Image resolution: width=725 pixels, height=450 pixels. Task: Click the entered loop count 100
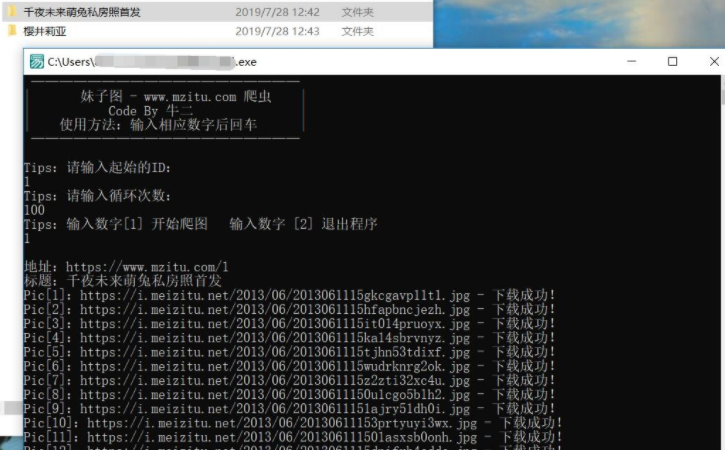point(35,210)
